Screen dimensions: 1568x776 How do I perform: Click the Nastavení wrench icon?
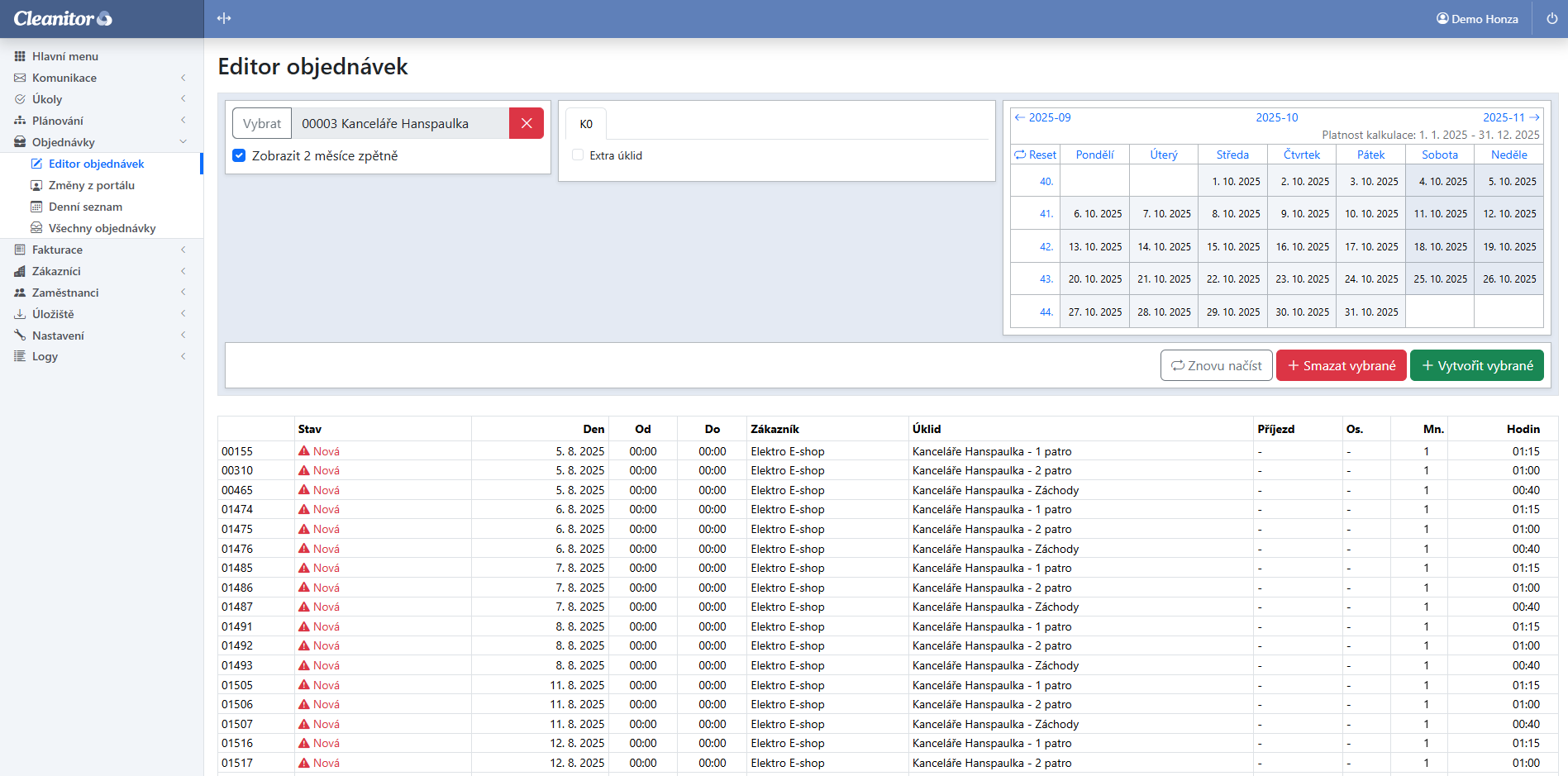click(x=20, y=336)
